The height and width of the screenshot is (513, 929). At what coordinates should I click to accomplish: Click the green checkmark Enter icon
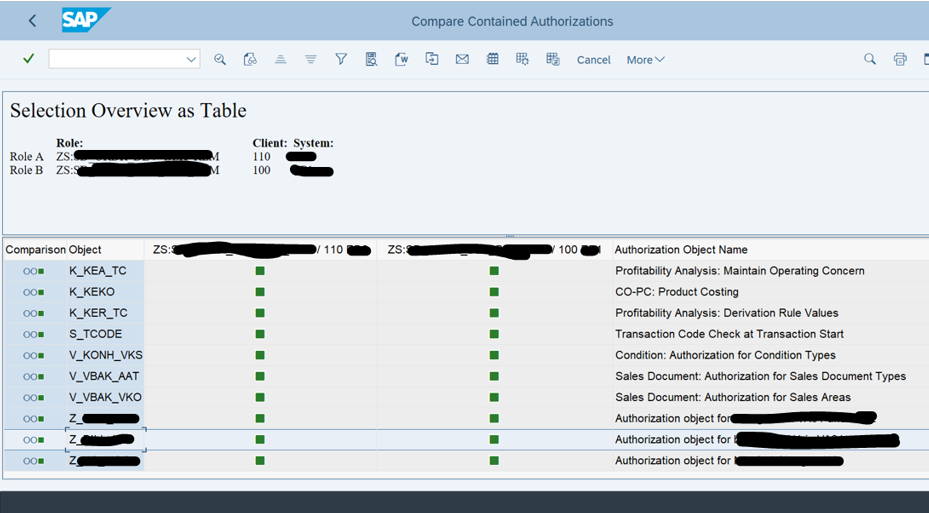[x=29, y=60]
